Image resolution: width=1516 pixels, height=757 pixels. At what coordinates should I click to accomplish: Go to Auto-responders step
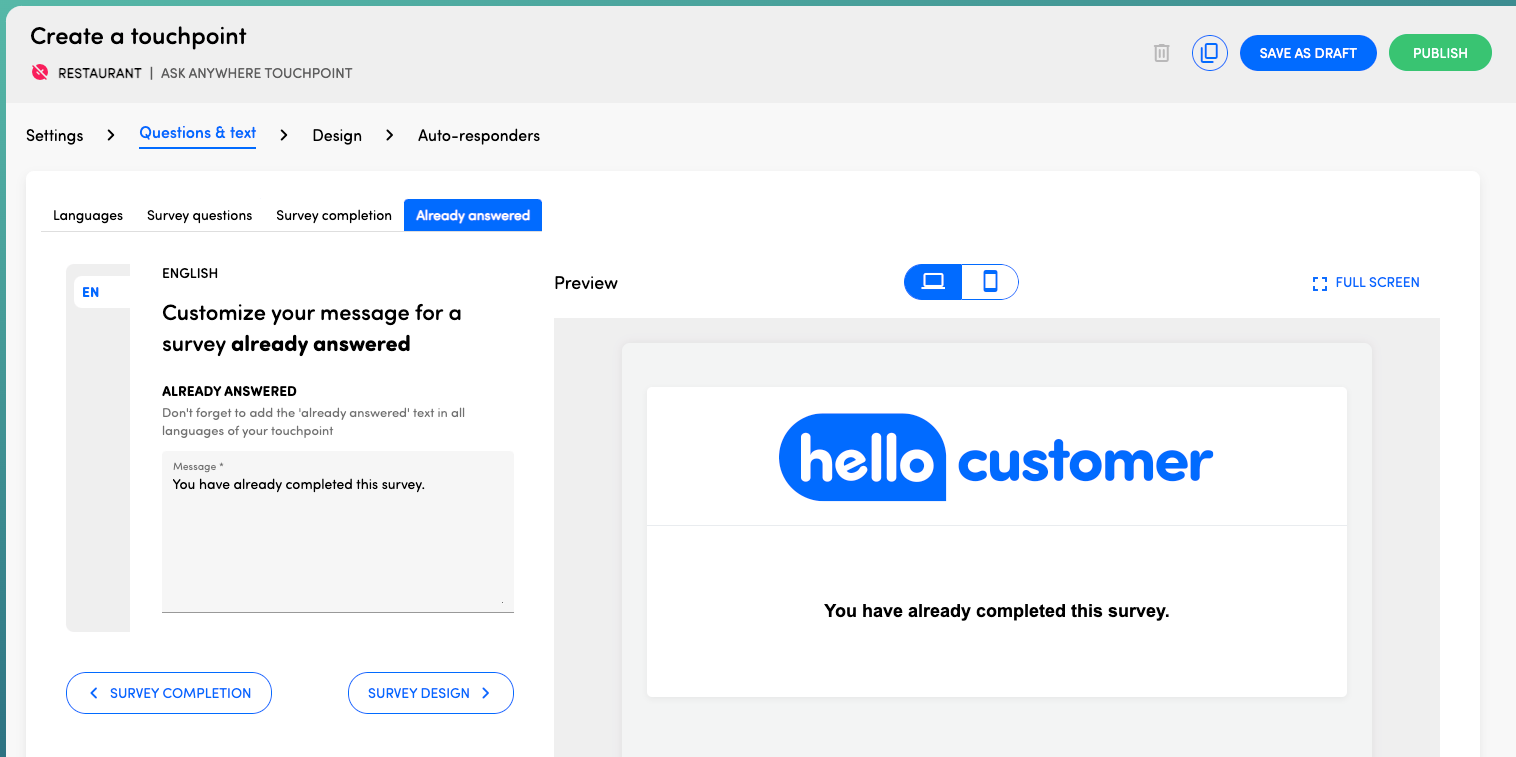[479, 135]
